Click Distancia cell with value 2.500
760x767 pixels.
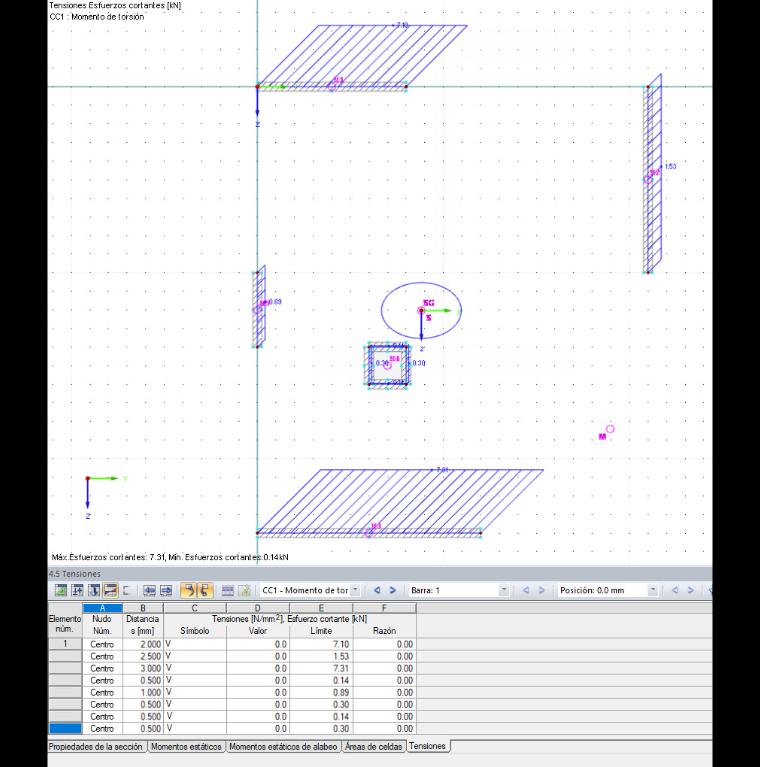[x=143, y=656]
